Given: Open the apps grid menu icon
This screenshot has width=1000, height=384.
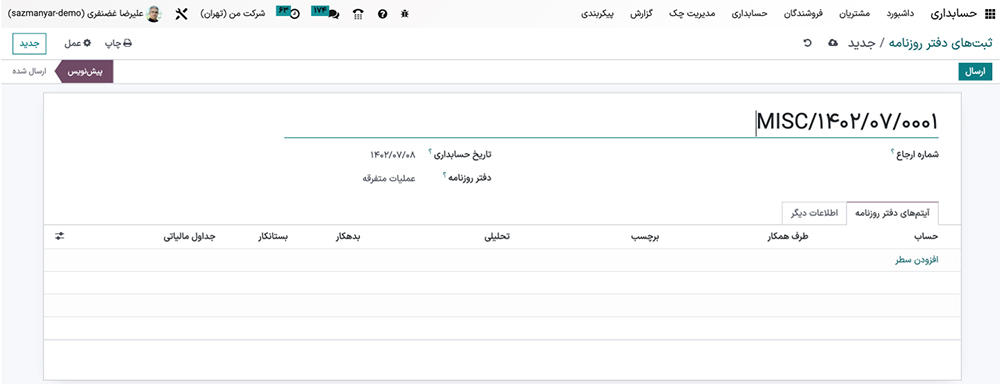Looking at the screenshot, I should click(x=989, y=13).
